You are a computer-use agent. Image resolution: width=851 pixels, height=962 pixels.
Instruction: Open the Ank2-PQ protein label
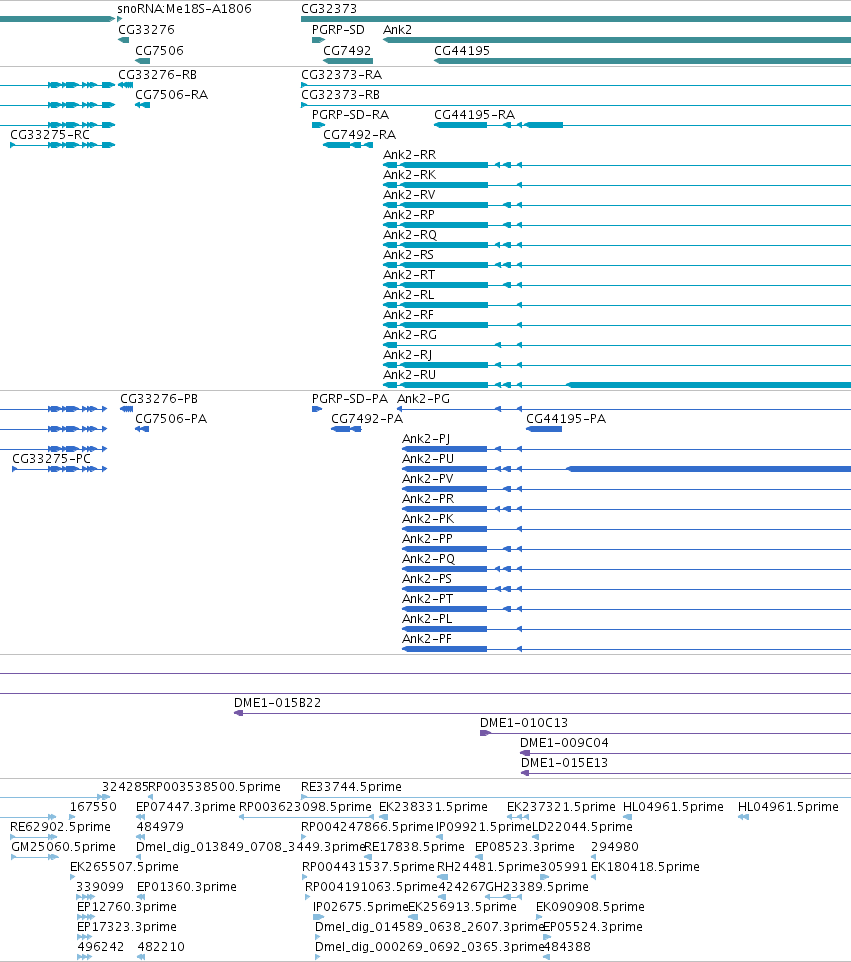428,559
